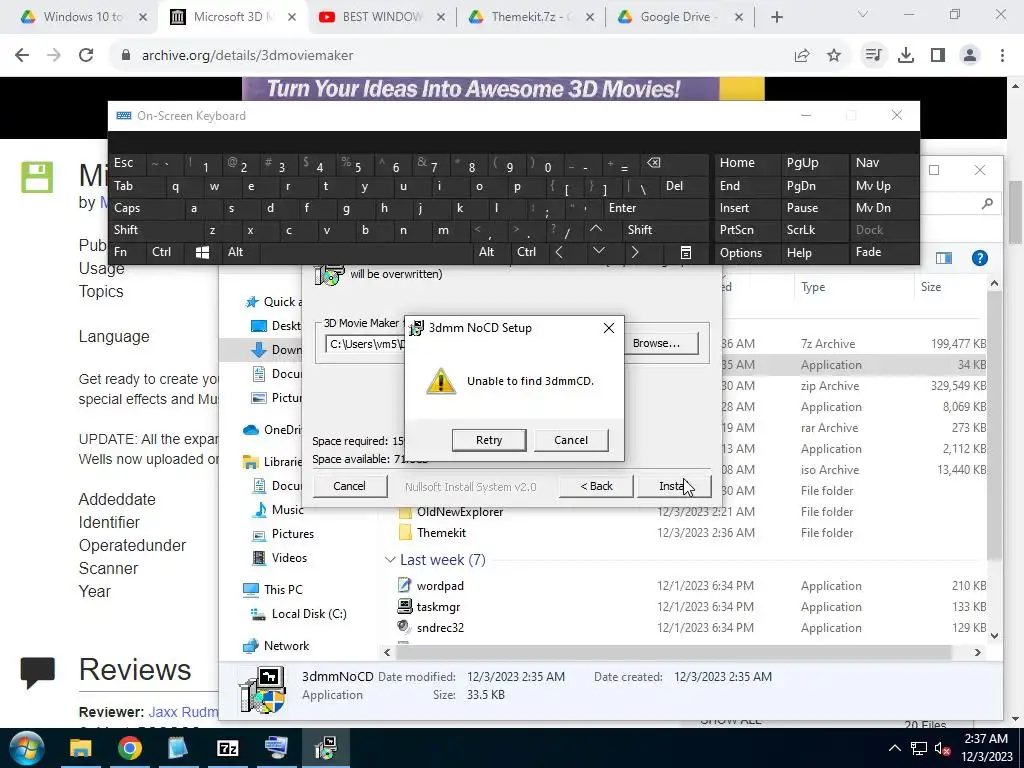1024x768 pixels.
Task: Tap the up arrow key on On-Screen Keyboard
Action: pos(596,229)
